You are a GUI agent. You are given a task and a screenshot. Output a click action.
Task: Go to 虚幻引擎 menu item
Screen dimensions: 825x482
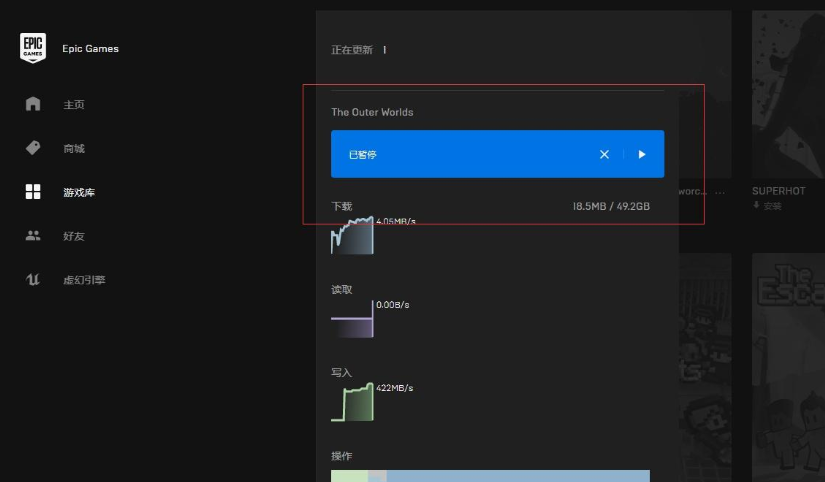tap(84, 280)
